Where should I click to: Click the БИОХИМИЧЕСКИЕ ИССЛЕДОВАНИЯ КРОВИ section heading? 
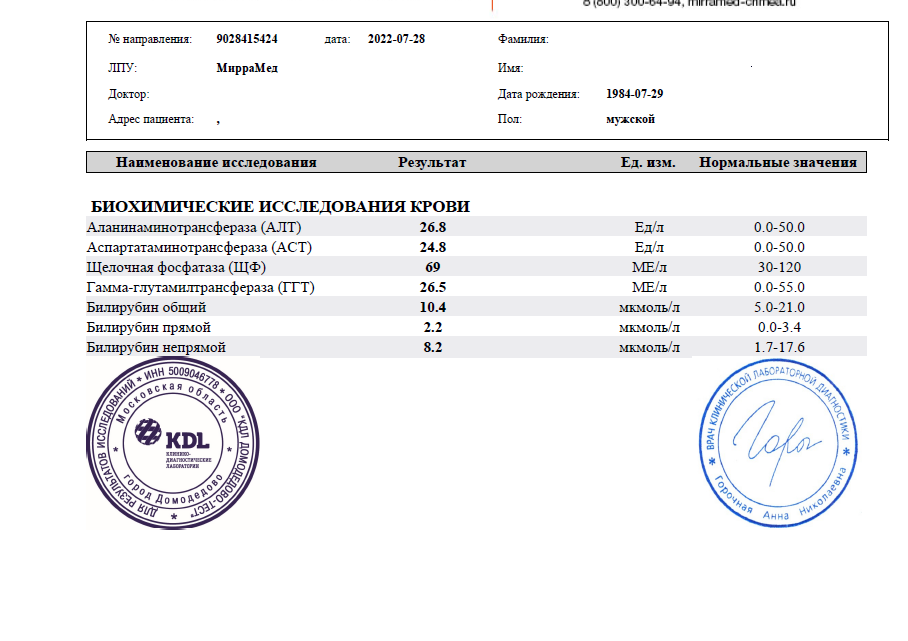tap(281, 206)
